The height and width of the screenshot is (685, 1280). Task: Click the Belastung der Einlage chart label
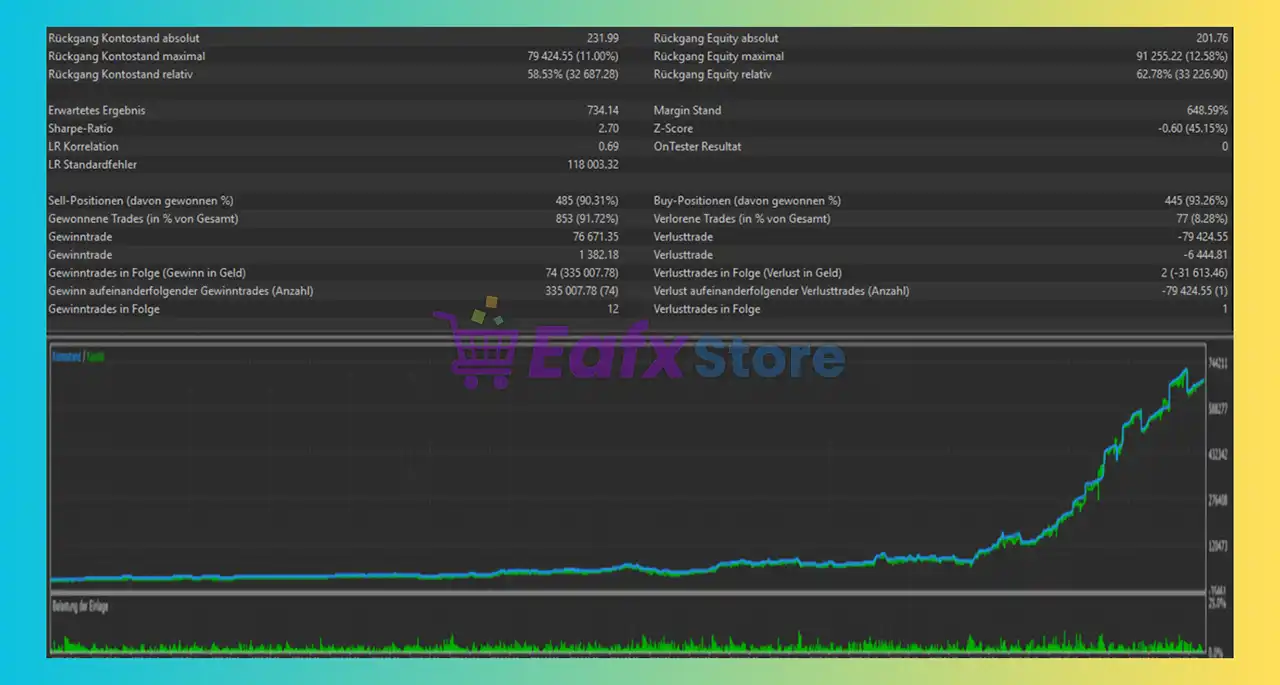[79, 607]
